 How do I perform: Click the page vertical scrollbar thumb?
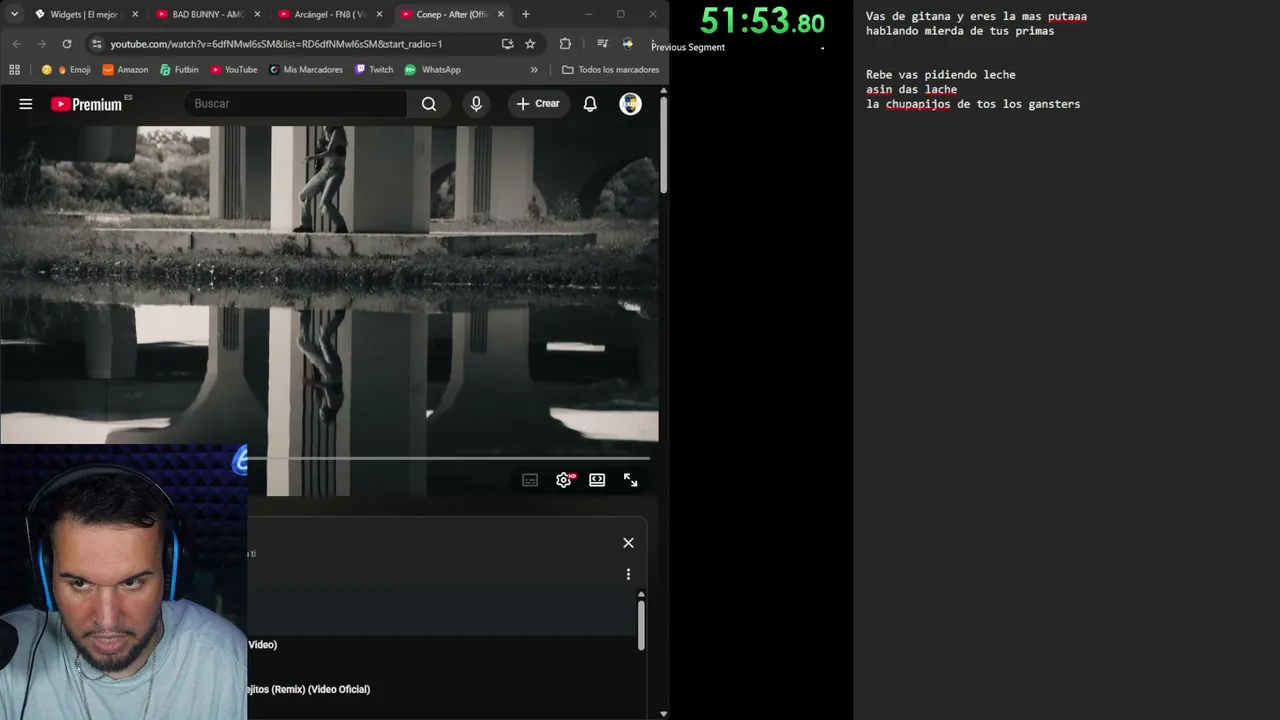(x=663, y=145)
